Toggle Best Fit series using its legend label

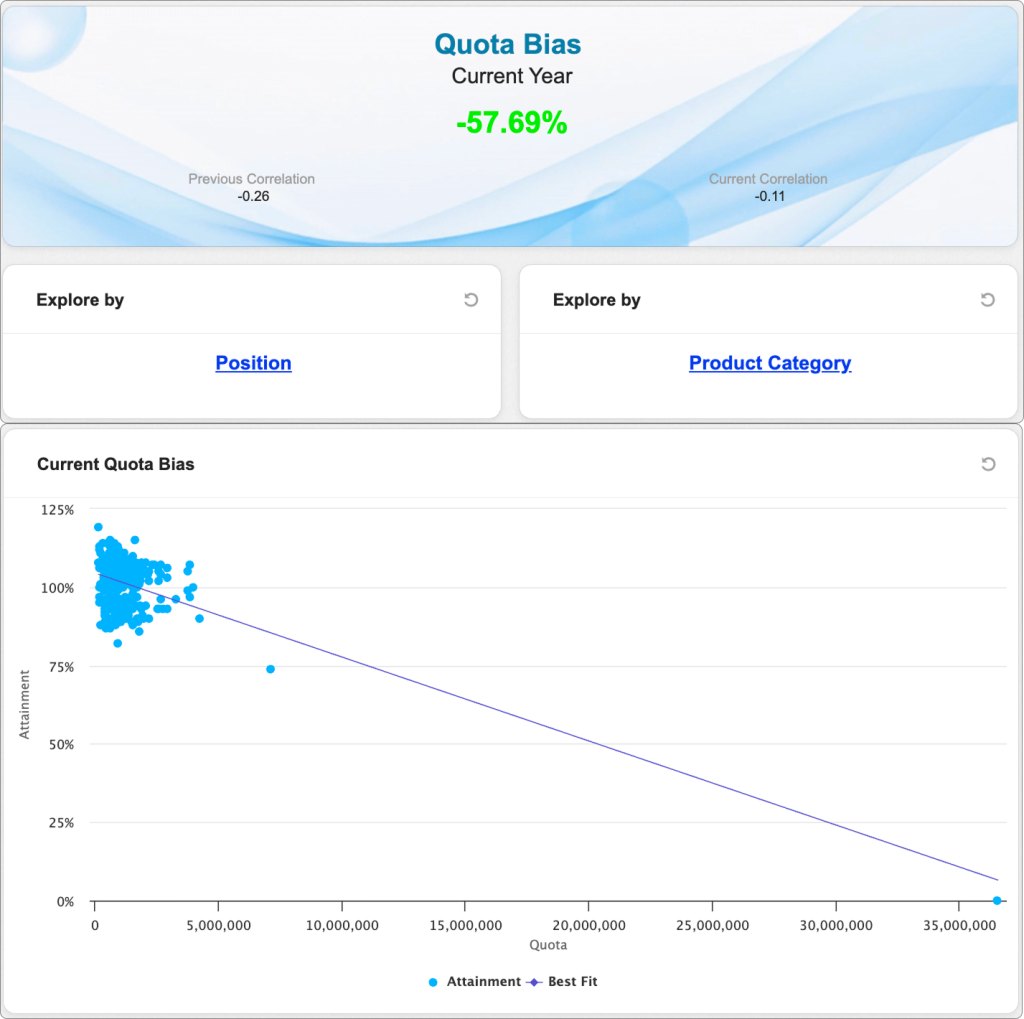pyautogui.click(x=572, y=982)
